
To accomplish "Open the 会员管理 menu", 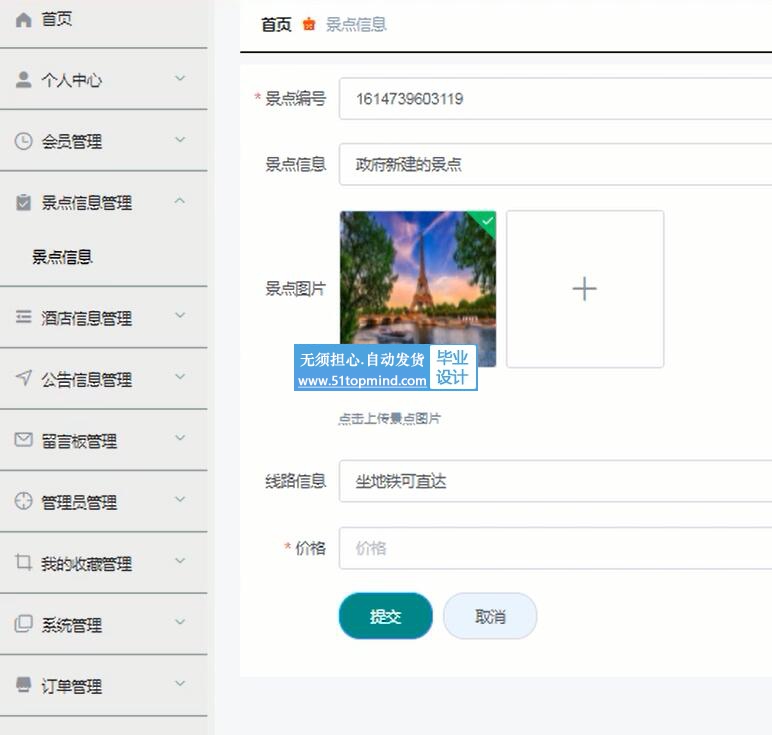I will [104, 141].
